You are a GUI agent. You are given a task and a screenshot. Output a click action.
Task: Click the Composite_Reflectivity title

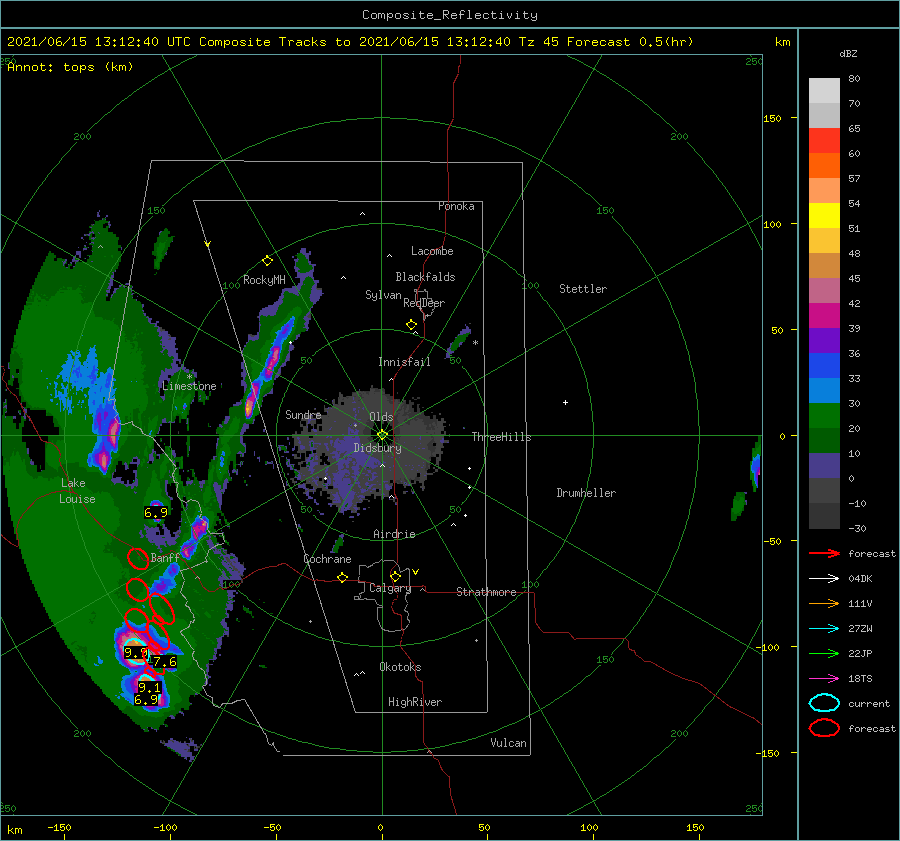[449, 15]
